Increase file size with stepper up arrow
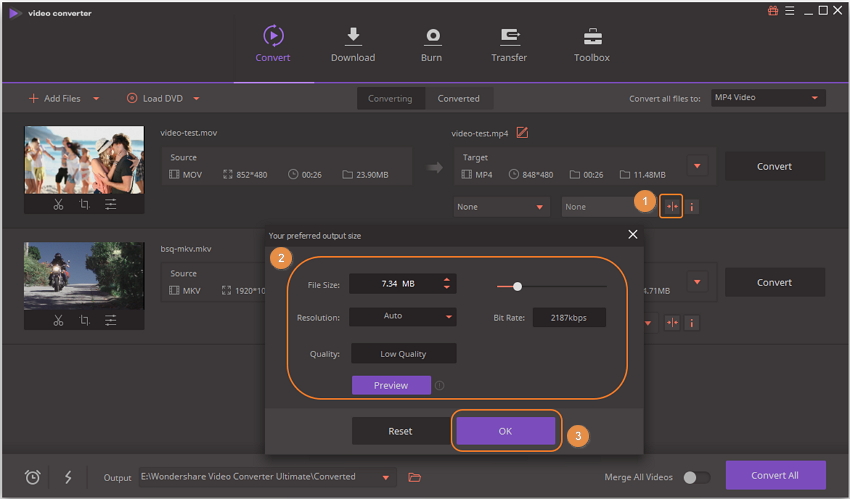 click(447, 280)
